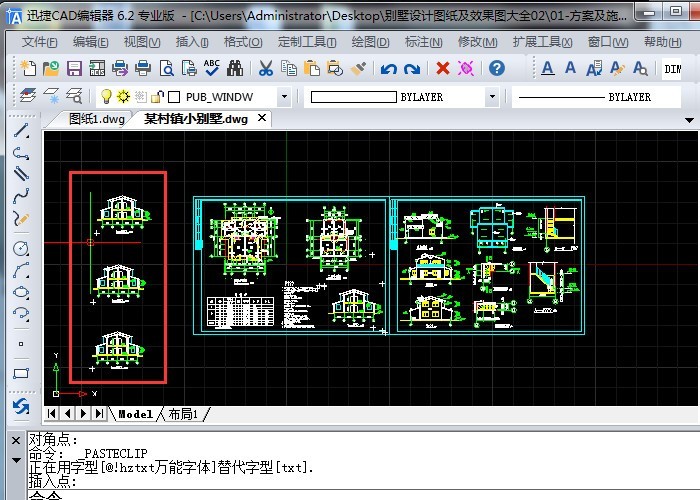Switch to the 图纸1.dwg tab

tap(96, 118)
